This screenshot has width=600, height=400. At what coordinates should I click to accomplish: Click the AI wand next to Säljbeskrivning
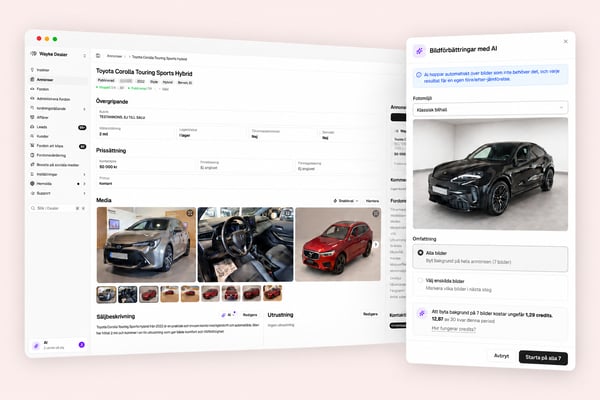(x=223, y=315)
